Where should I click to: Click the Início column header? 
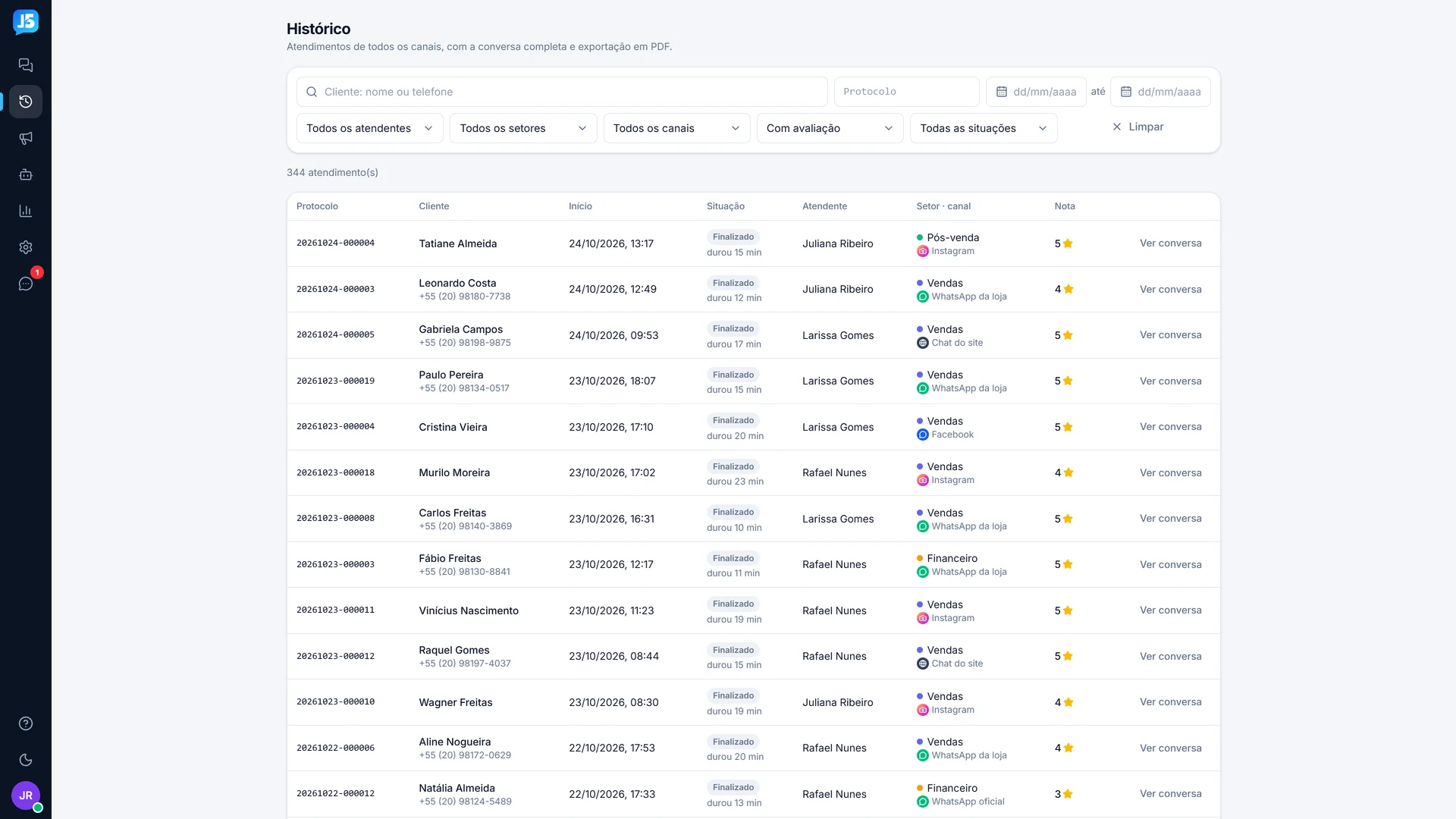(580, 206)
